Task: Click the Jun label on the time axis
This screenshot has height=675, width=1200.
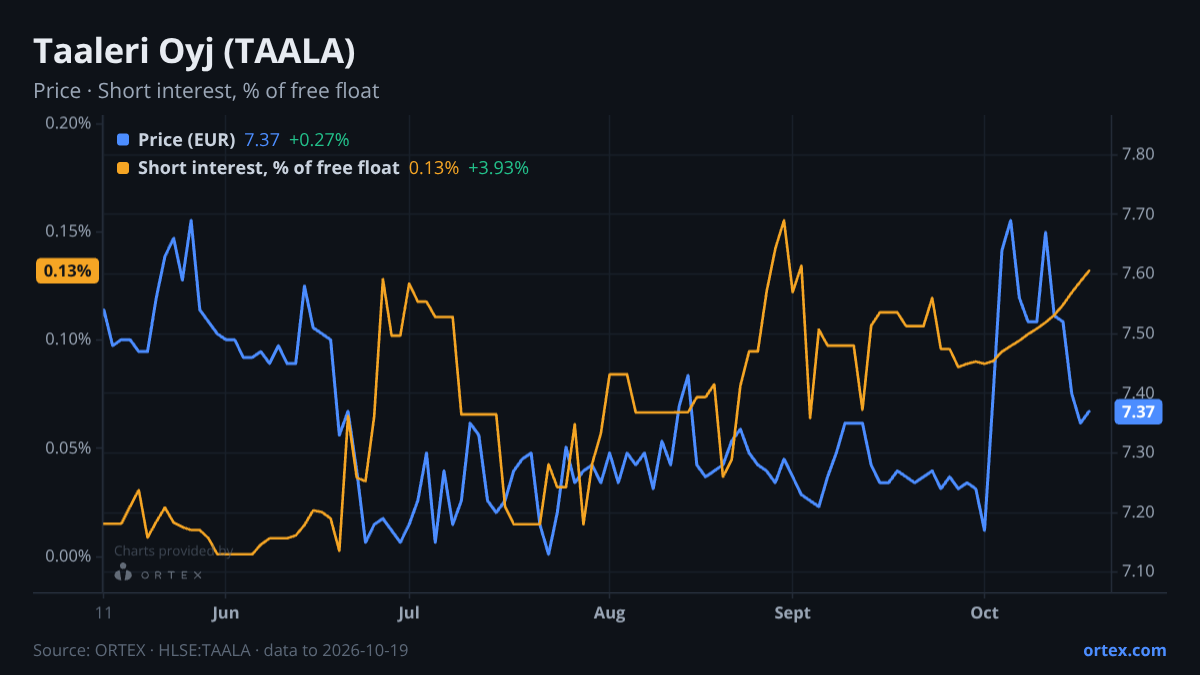Action: 225,613
